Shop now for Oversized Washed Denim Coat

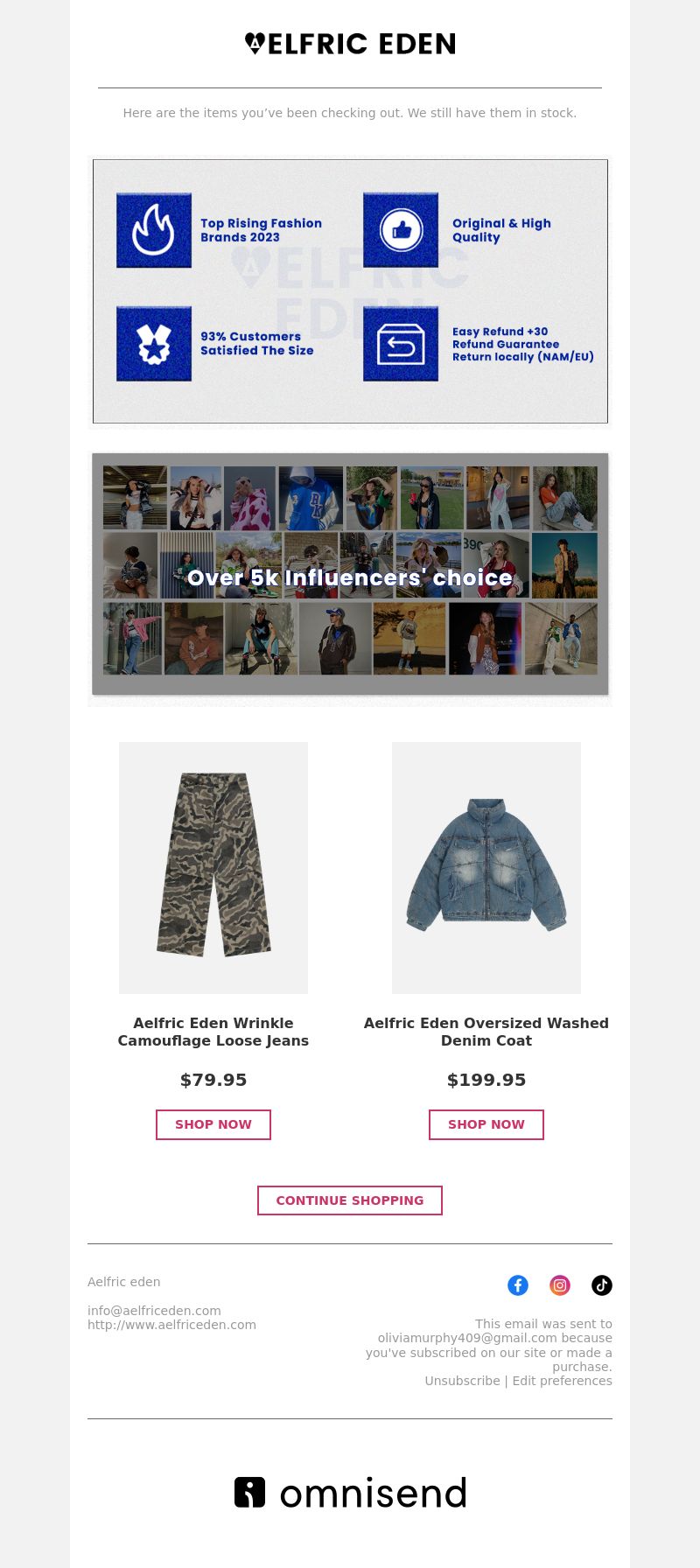486,1124
